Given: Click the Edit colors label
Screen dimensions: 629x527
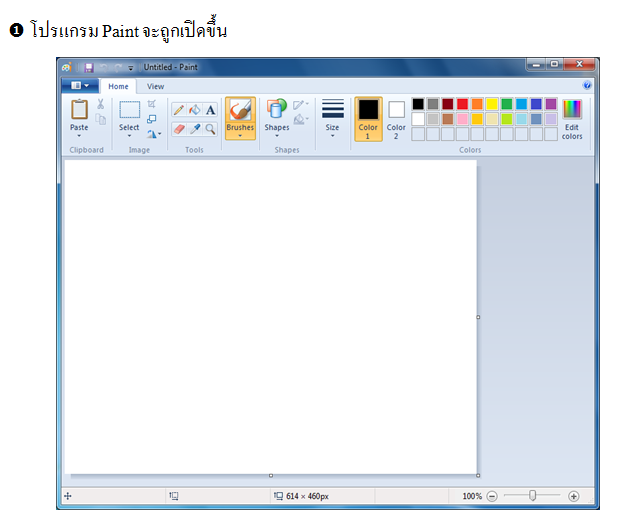Looking at the screenshot, I should point(572,132).
